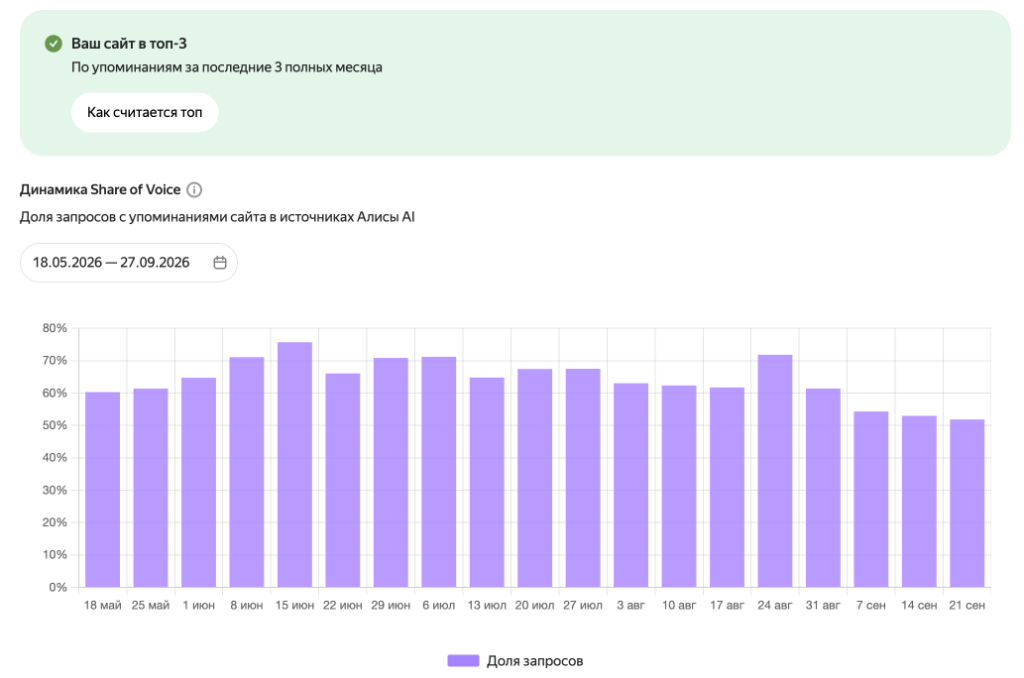Image resolution: width=1024 pixels, height=678 pixels.
Task: Click the 8 июн axis label
Action: [x=247, y=605]
